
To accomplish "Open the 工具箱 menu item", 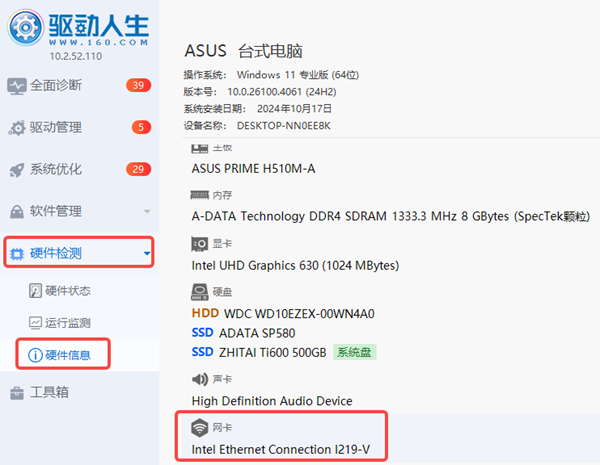I will tap(79, 392).
